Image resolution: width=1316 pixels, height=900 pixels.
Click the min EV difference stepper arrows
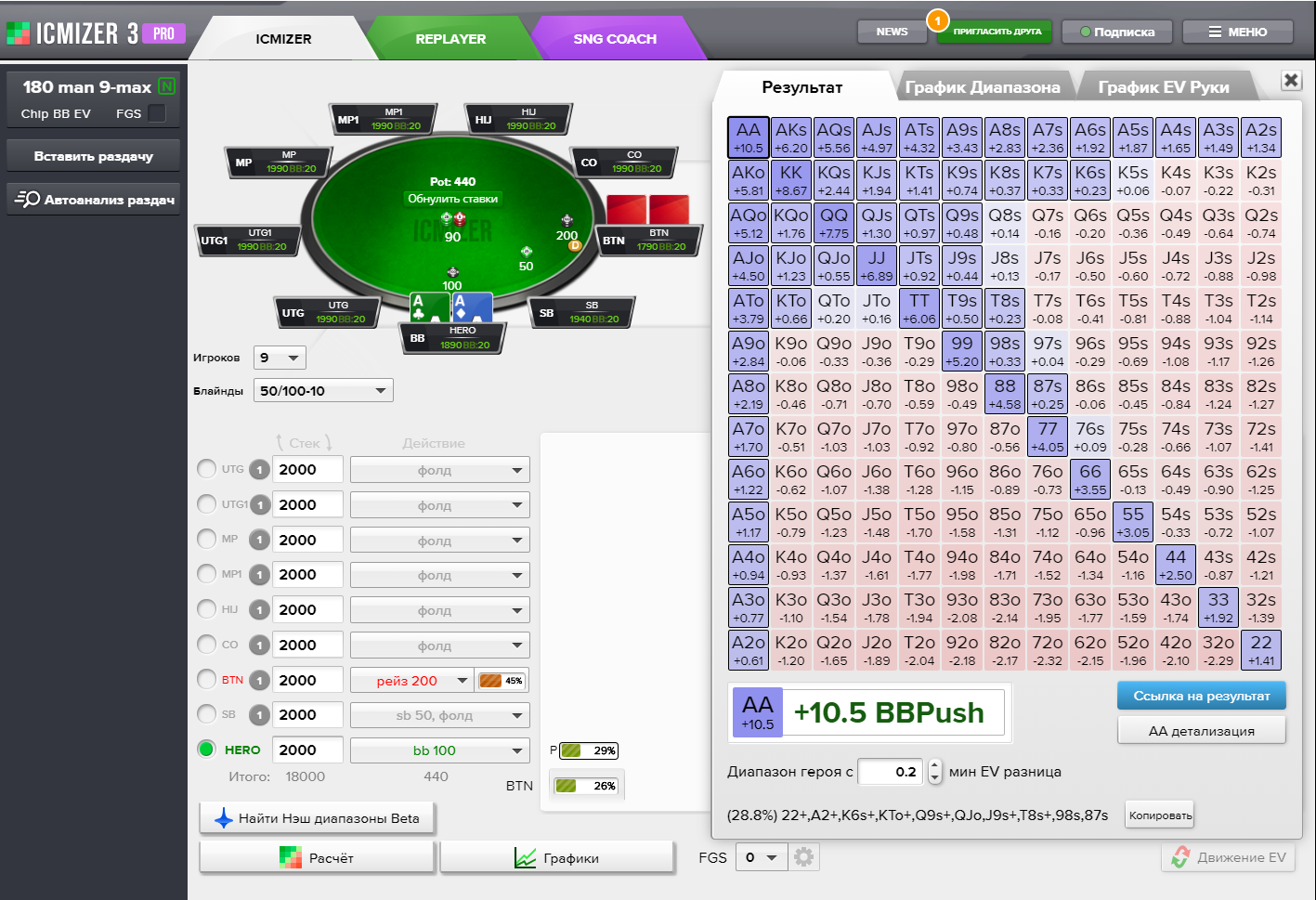(934, 772)
